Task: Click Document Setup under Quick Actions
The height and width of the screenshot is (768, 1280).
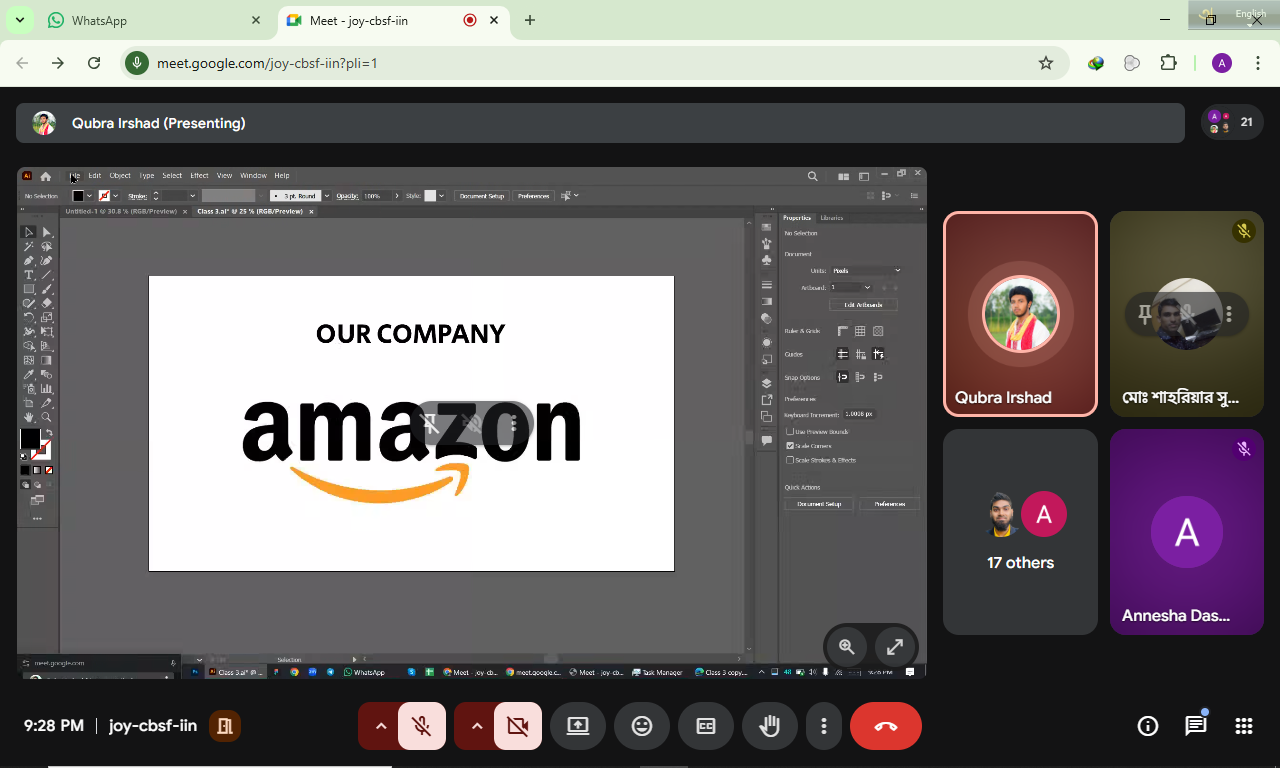Action: (x=819, y=504)
